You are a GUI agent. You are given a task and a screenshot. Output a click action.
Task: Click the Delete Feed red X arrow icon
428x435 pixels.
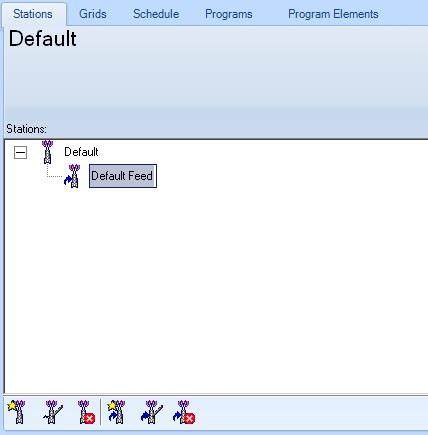[x=184, y=412]
